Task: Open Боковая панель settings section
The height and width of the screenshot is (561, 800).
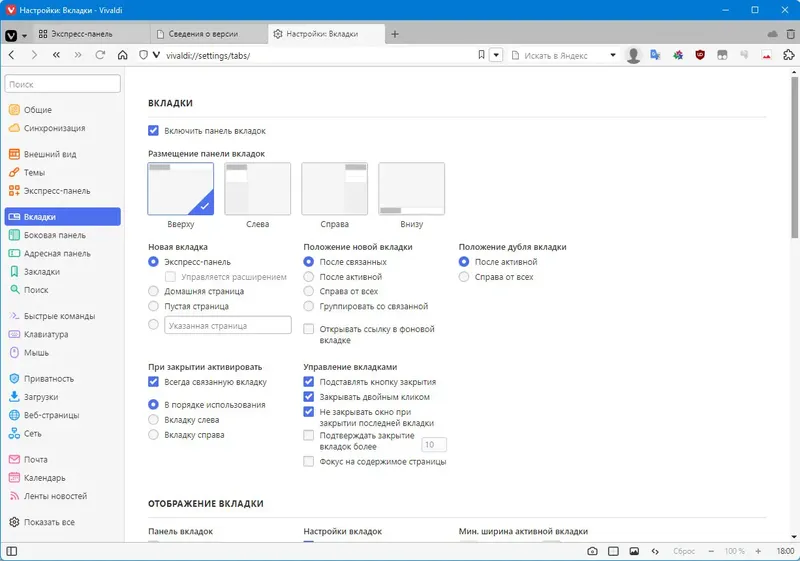Action: [x=62, y=235]
